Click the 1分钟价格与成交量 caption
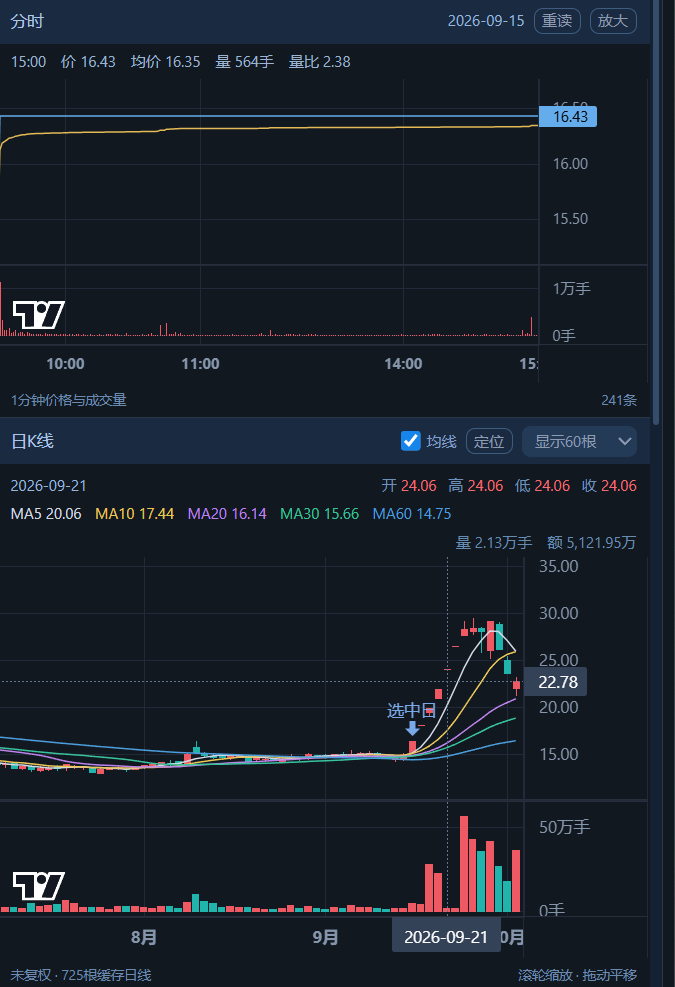 69,400
